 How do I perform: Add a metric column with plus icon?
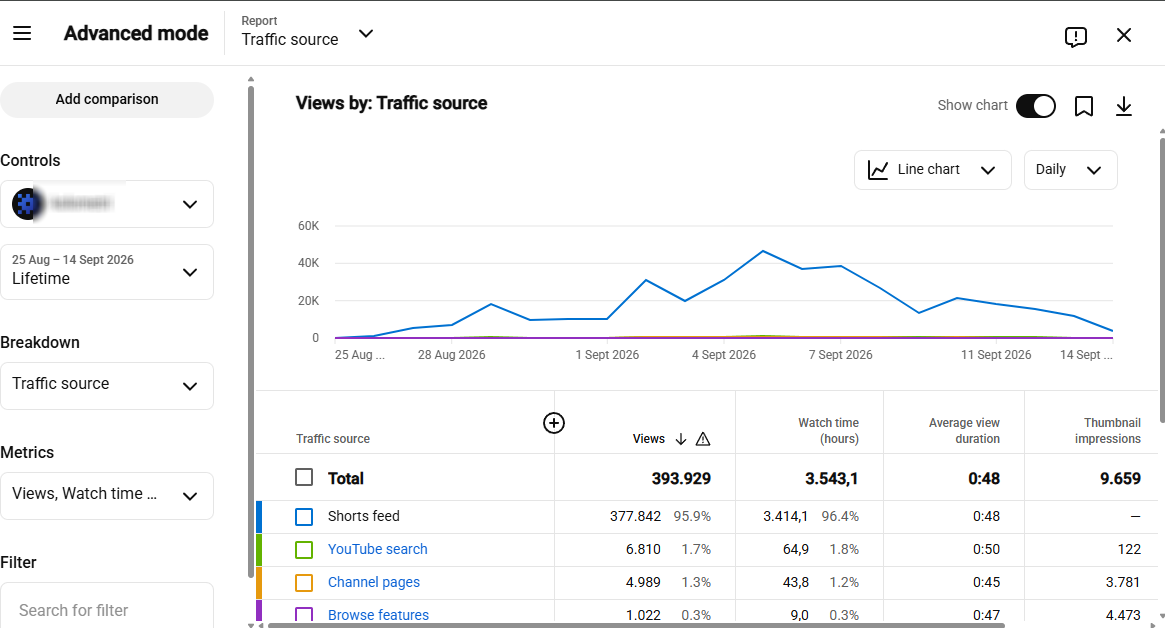tap(554, 423)
